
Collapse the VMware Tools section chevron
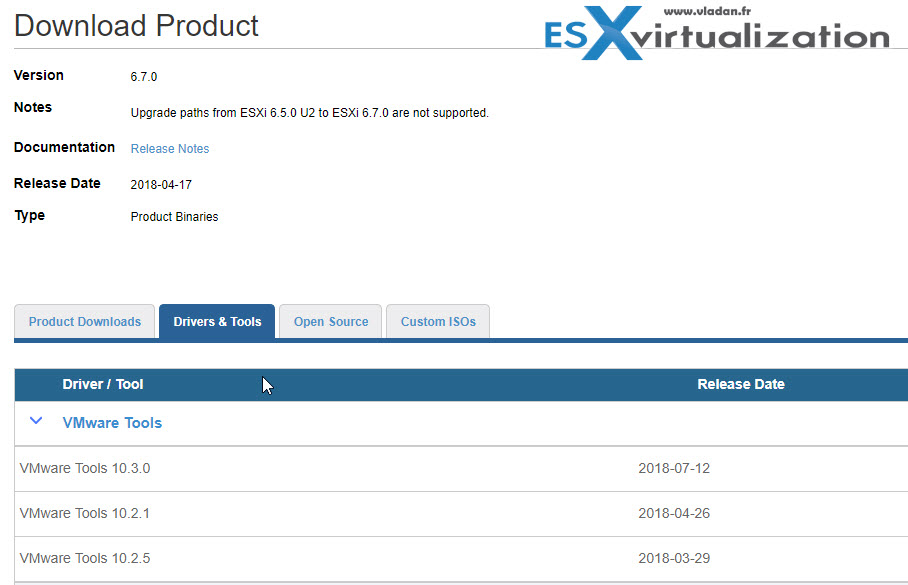click(x=36, y=421)
